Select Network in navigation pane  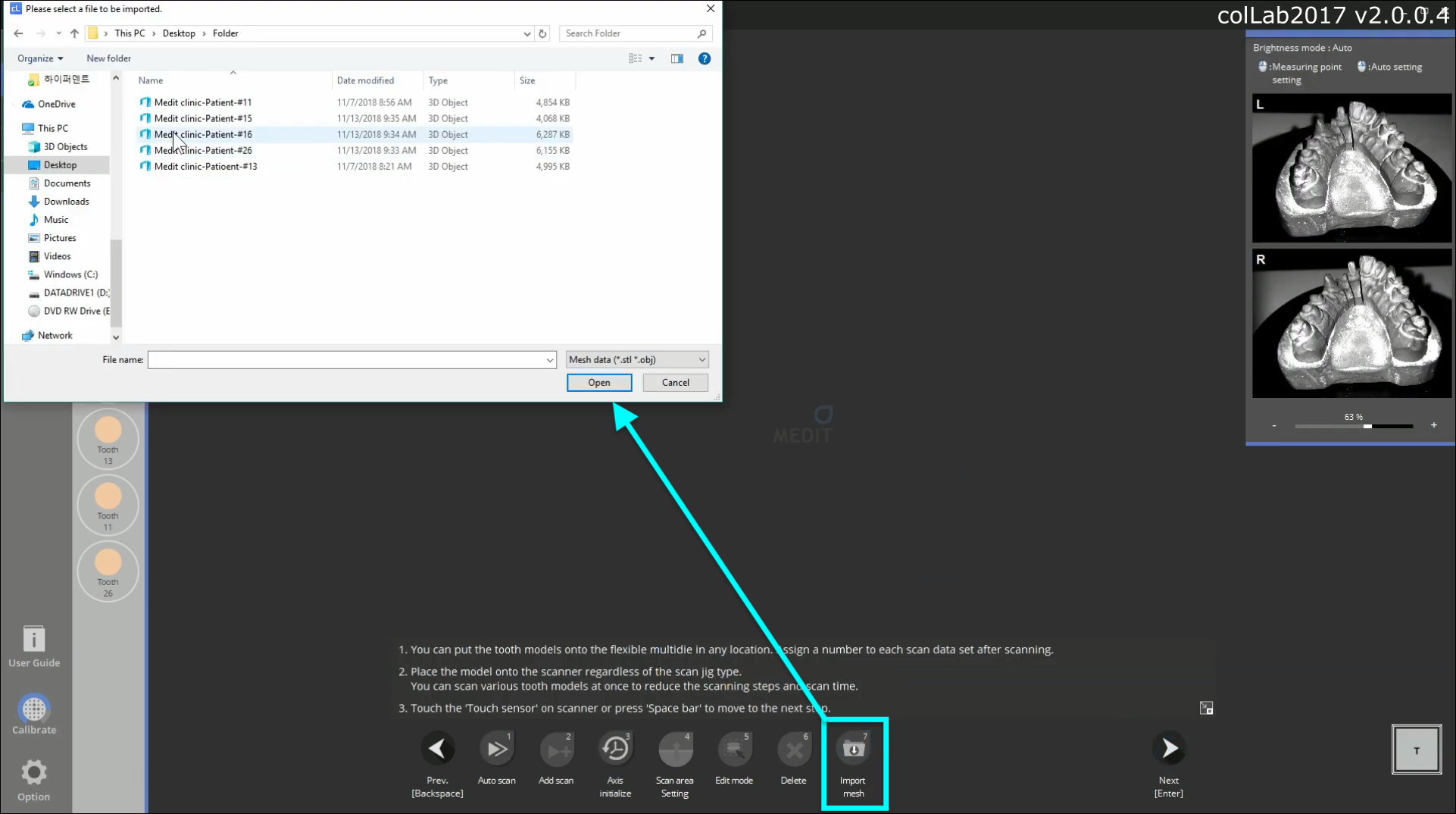point(47,335)
